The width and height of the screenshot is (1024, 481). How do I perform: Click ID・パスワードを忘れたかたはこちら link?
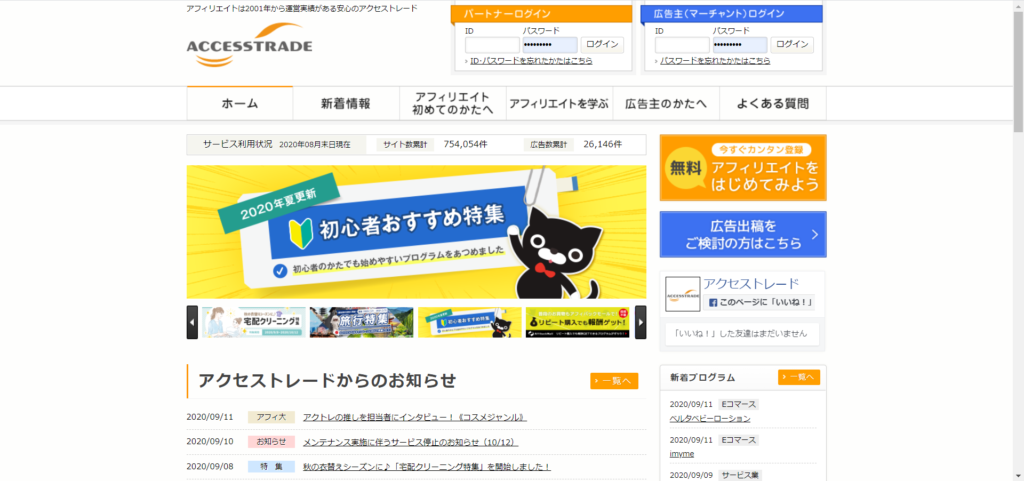(532, 61)
